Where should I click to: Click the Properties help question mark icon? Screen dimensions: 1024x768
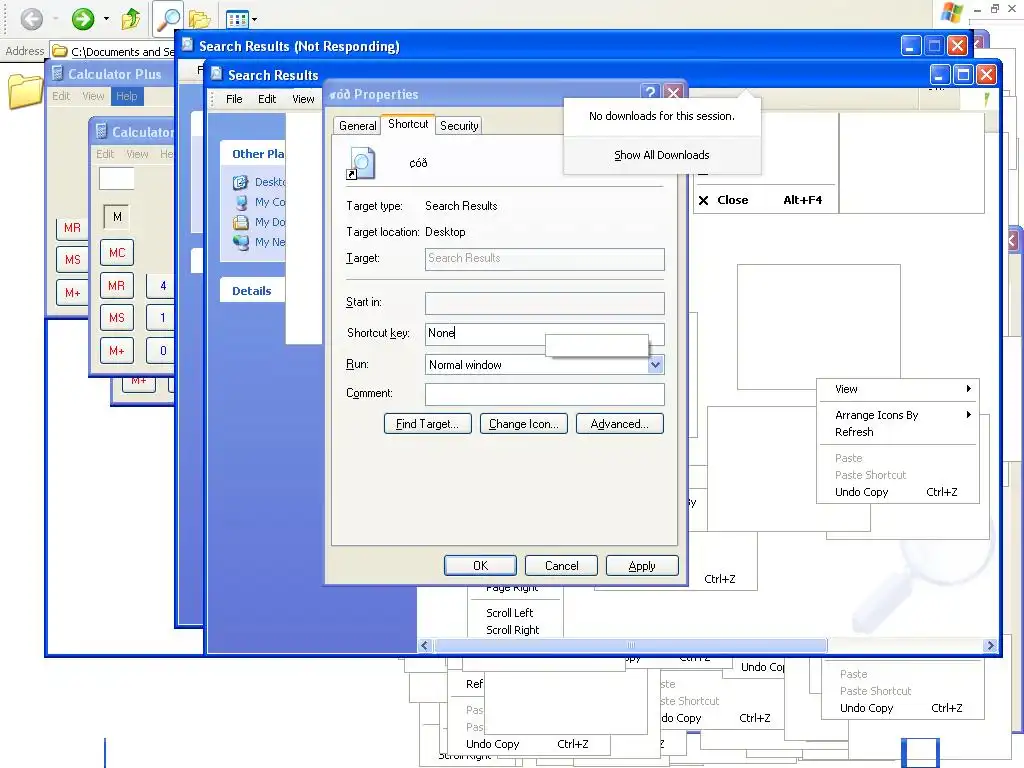click(650, 93)
